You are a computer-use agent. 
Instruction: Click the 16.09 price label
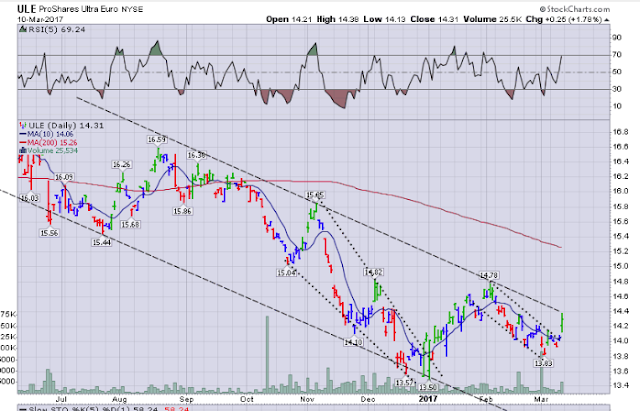(x=64, y=177)
